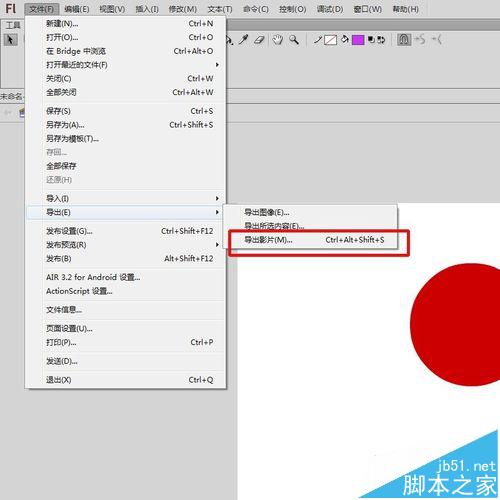The image size is (500, 500).
Task: Toggle the Snap to Objects magnet
Action: tap(404, 40)
